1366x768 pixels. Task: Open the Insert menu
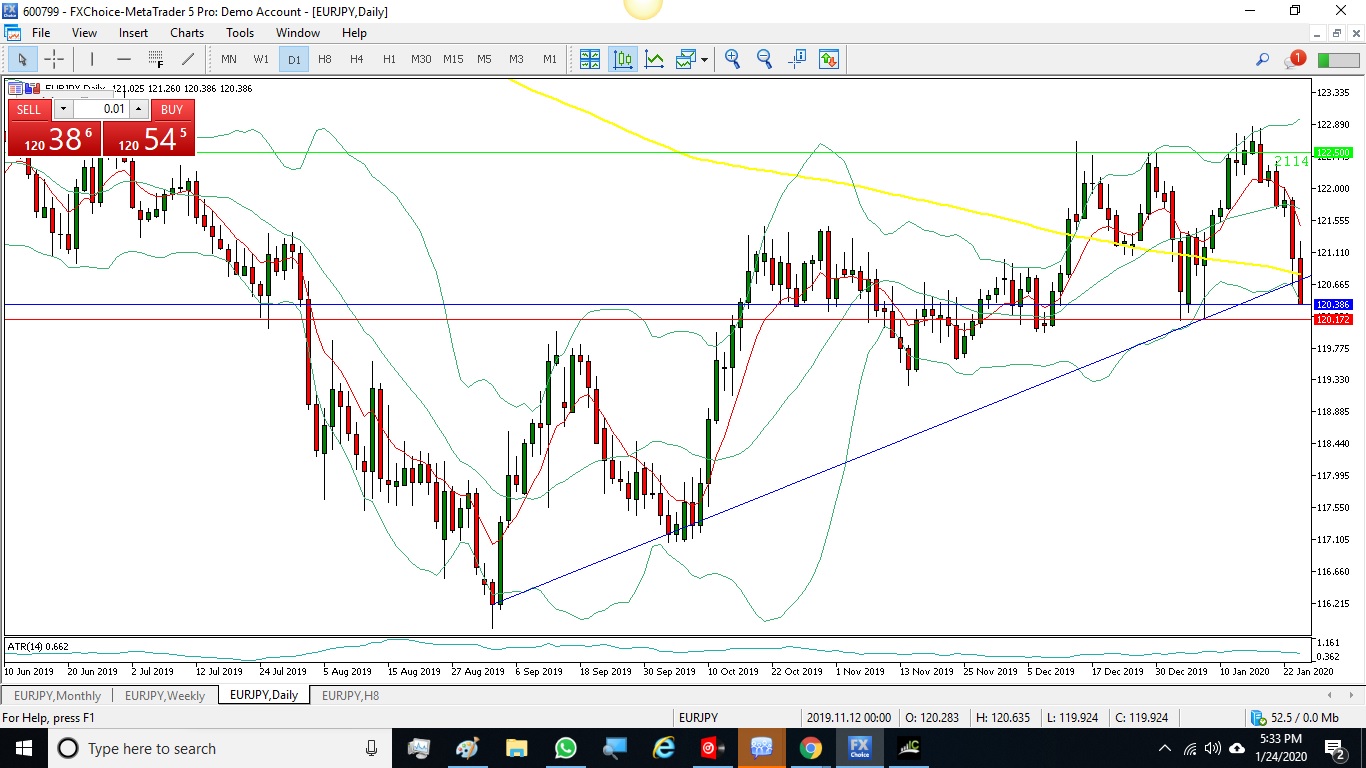coord(133,33)
